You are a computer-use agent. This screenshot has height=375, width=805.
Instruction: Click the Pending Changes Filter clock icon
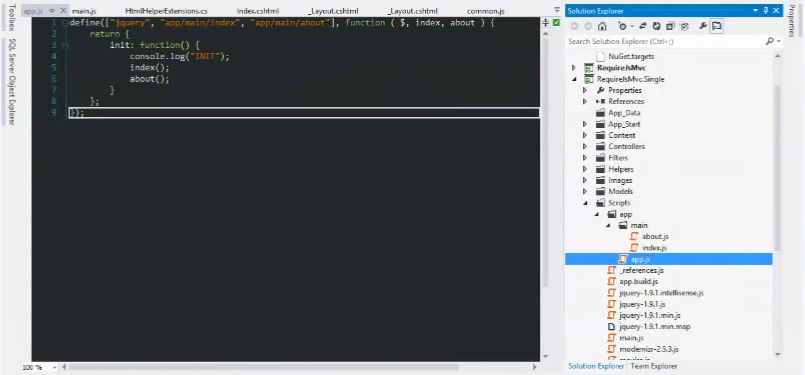(x=622, y=26)
